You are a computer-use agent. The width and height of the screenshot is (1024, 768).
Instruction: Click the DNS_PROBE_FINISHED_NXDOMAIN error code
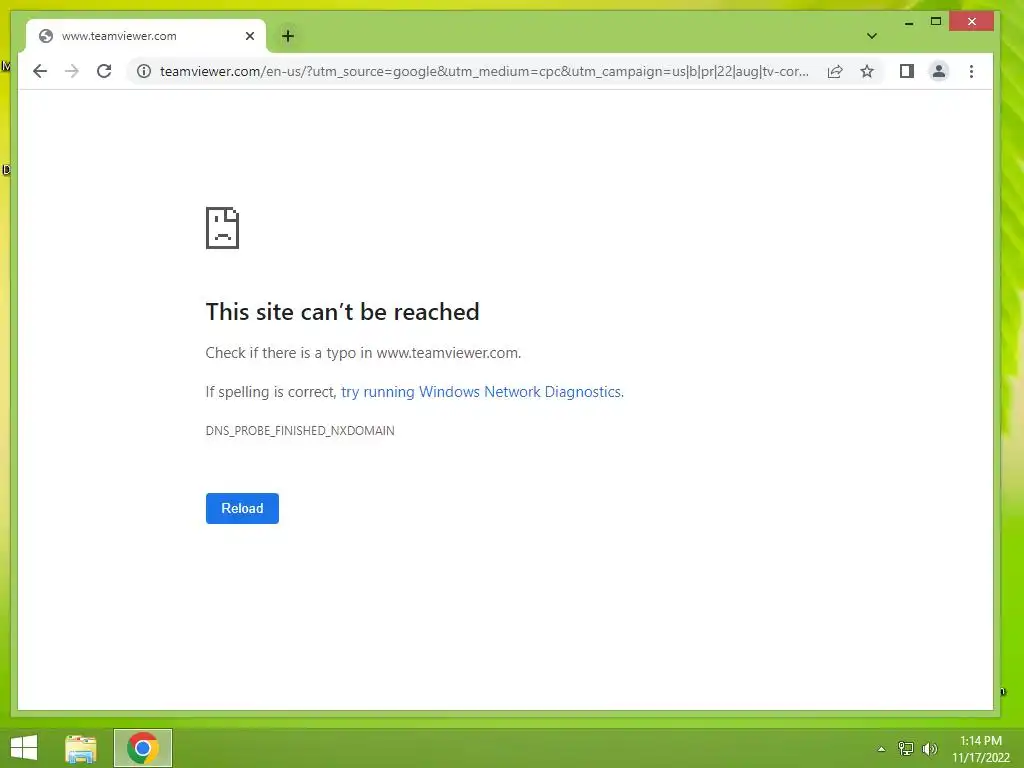[x=300, y=430]
